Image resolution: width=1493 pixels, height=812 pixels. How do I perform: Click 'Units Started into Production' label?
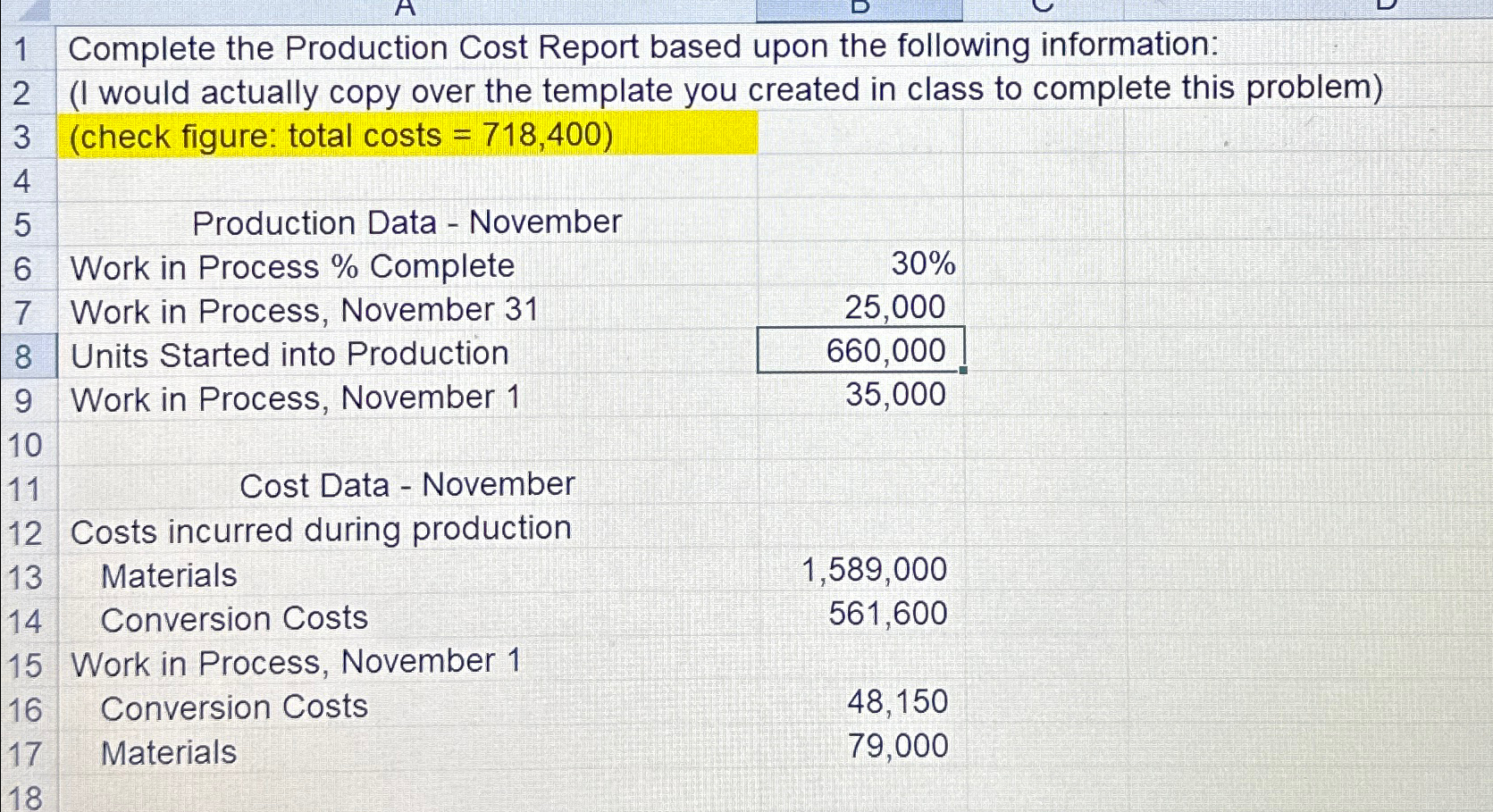[x=289, y=355]
